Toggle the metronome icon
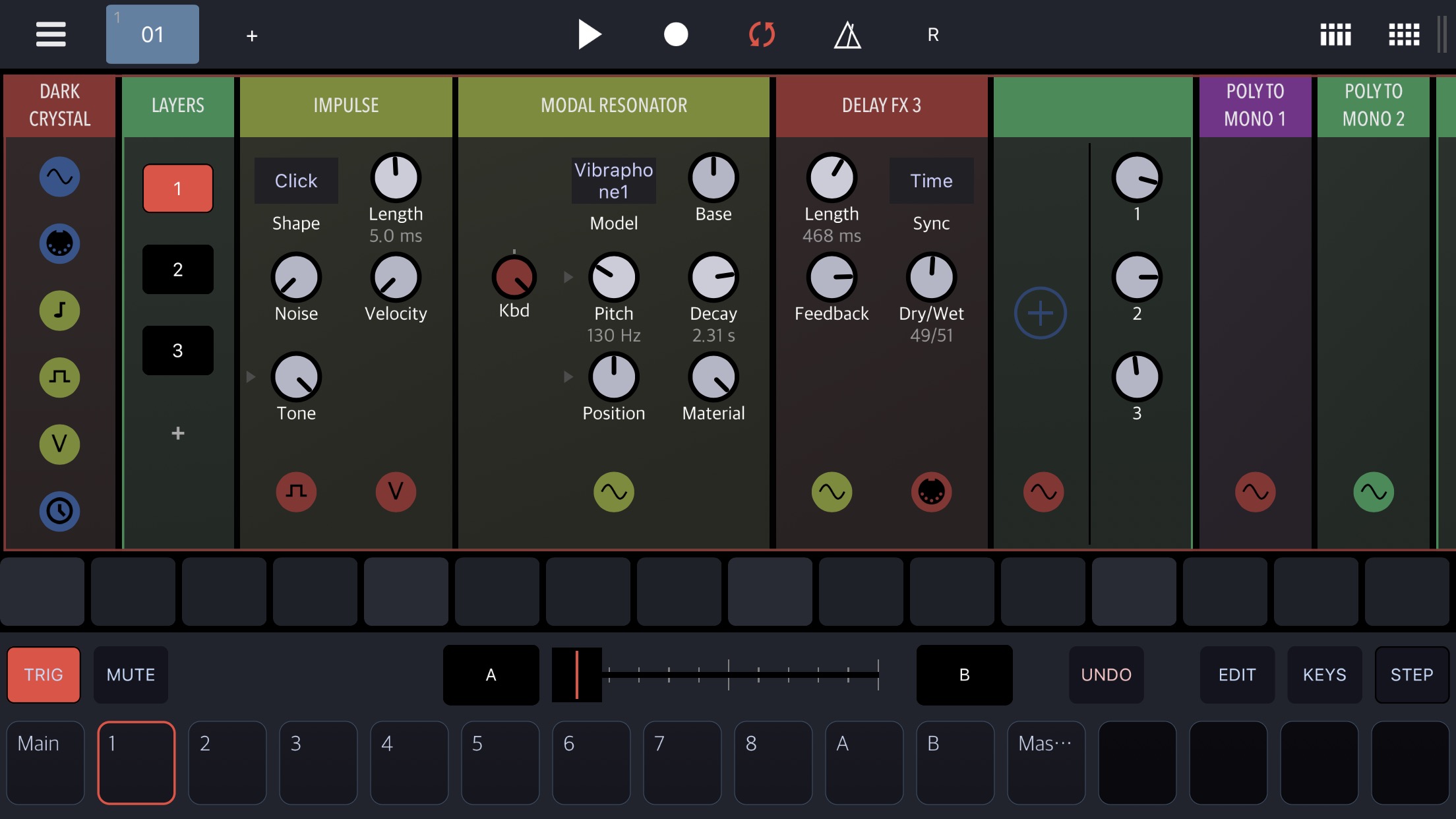The width and height of the screenshot is (1456, 819). tap(847, 34)
